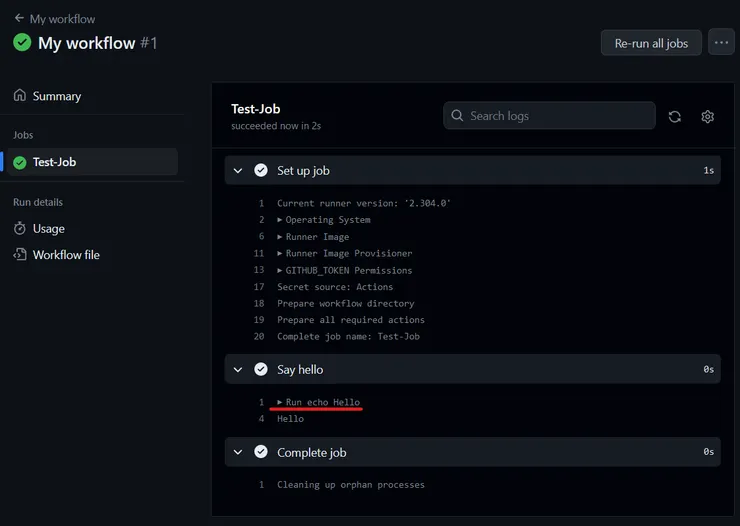740x526 pixels.
Task: Collapse the Complete job step
Action: click(238, 453)
